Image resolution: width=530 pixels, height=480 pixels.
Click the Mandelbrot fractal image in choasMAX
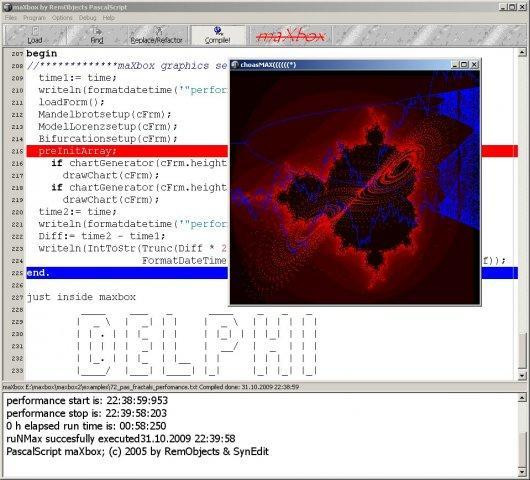355,187
